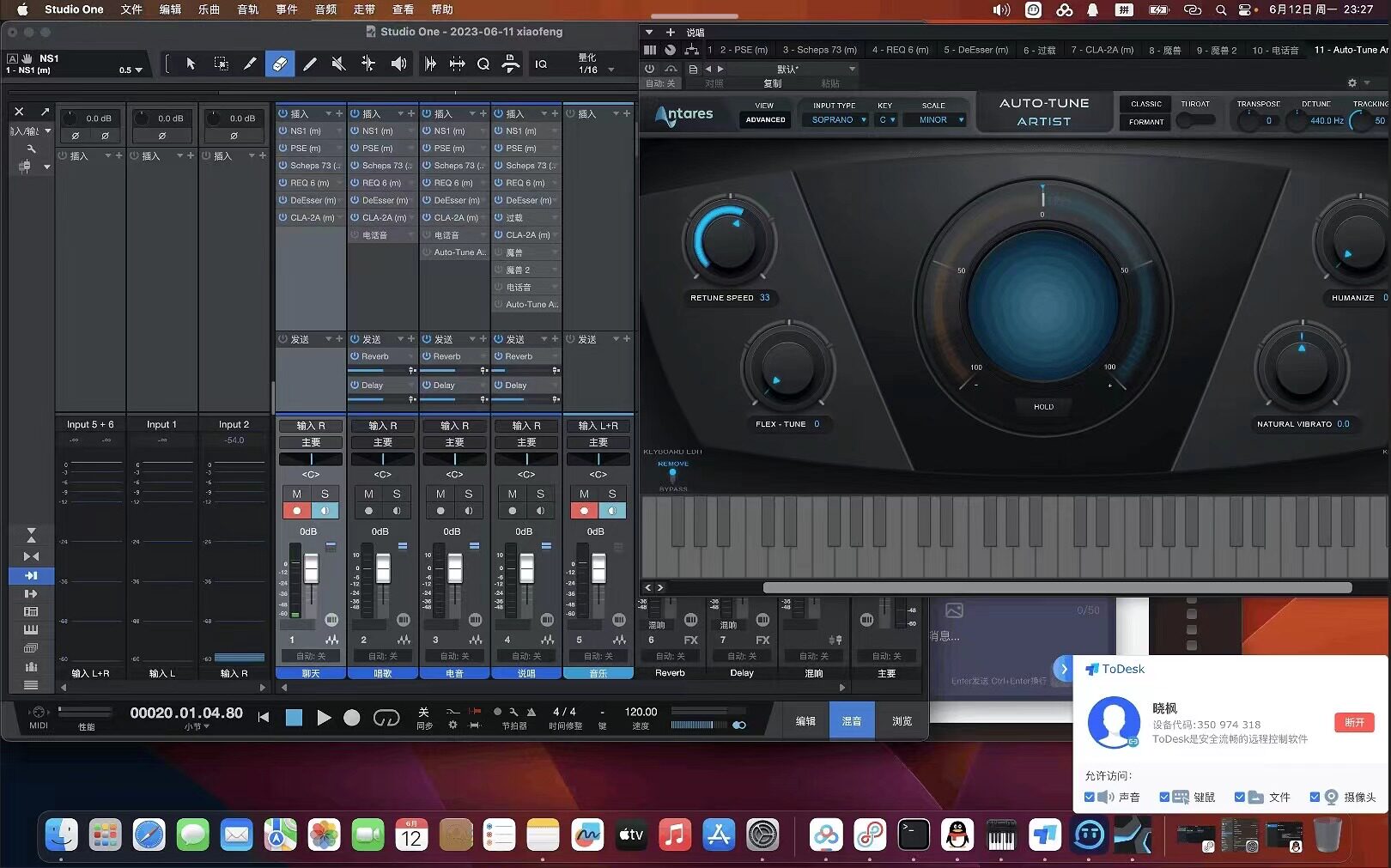
Task: Open insert menu arrow on channel 1
Action: tap(328, 113)
